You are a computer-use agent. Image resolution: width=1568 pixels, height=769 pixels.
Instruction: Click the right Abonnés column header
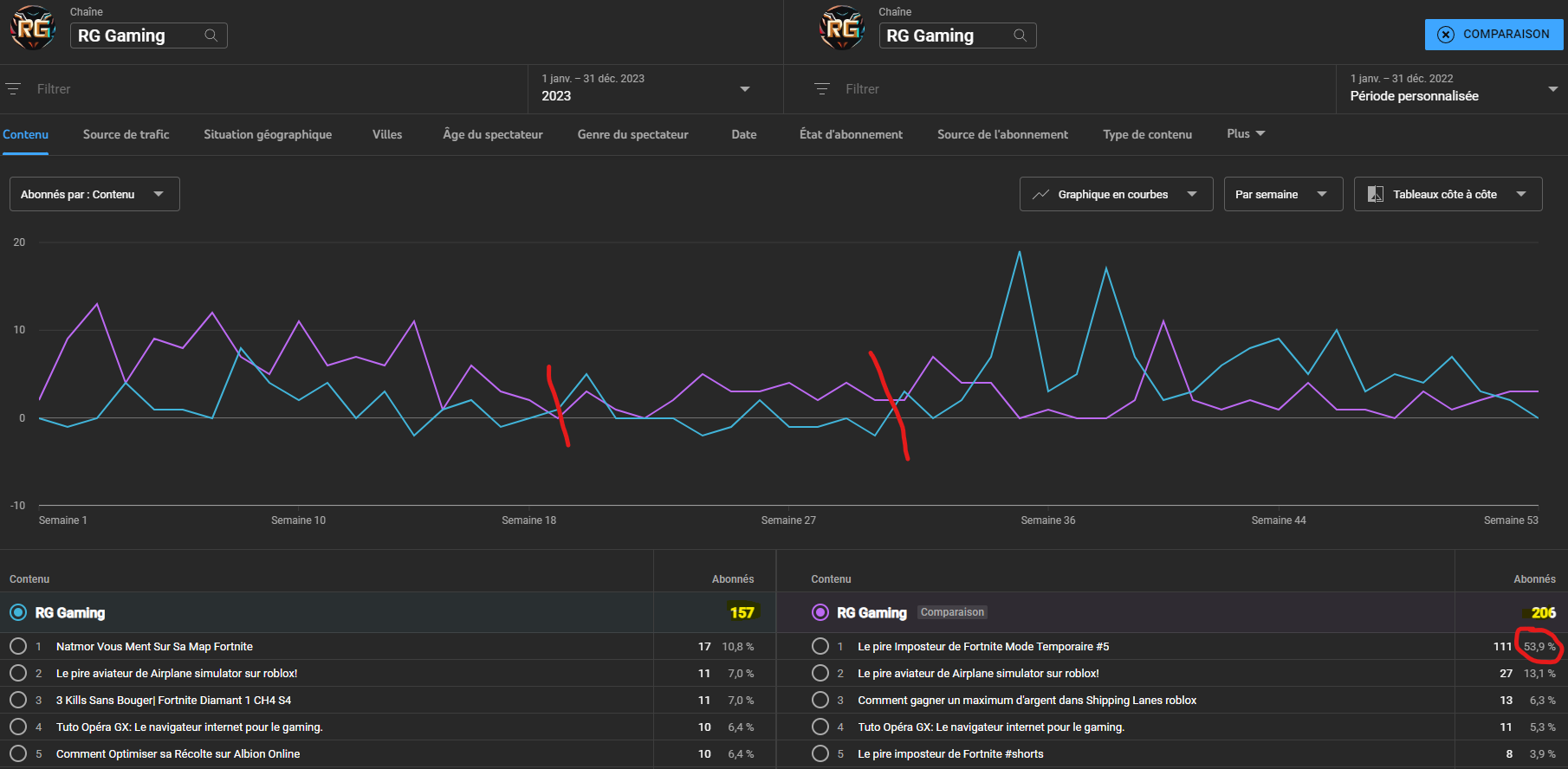(1534, 579)
